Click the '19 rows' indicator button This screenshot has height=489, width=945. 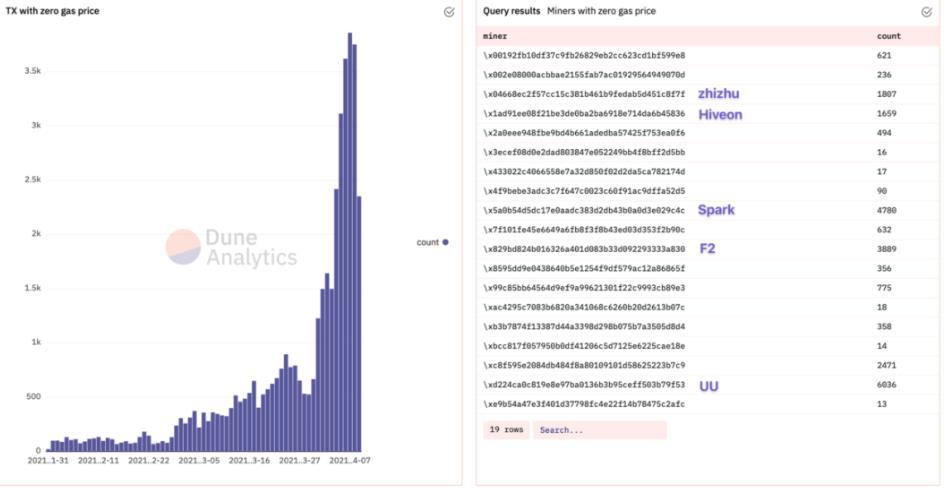tap(506, 430)
